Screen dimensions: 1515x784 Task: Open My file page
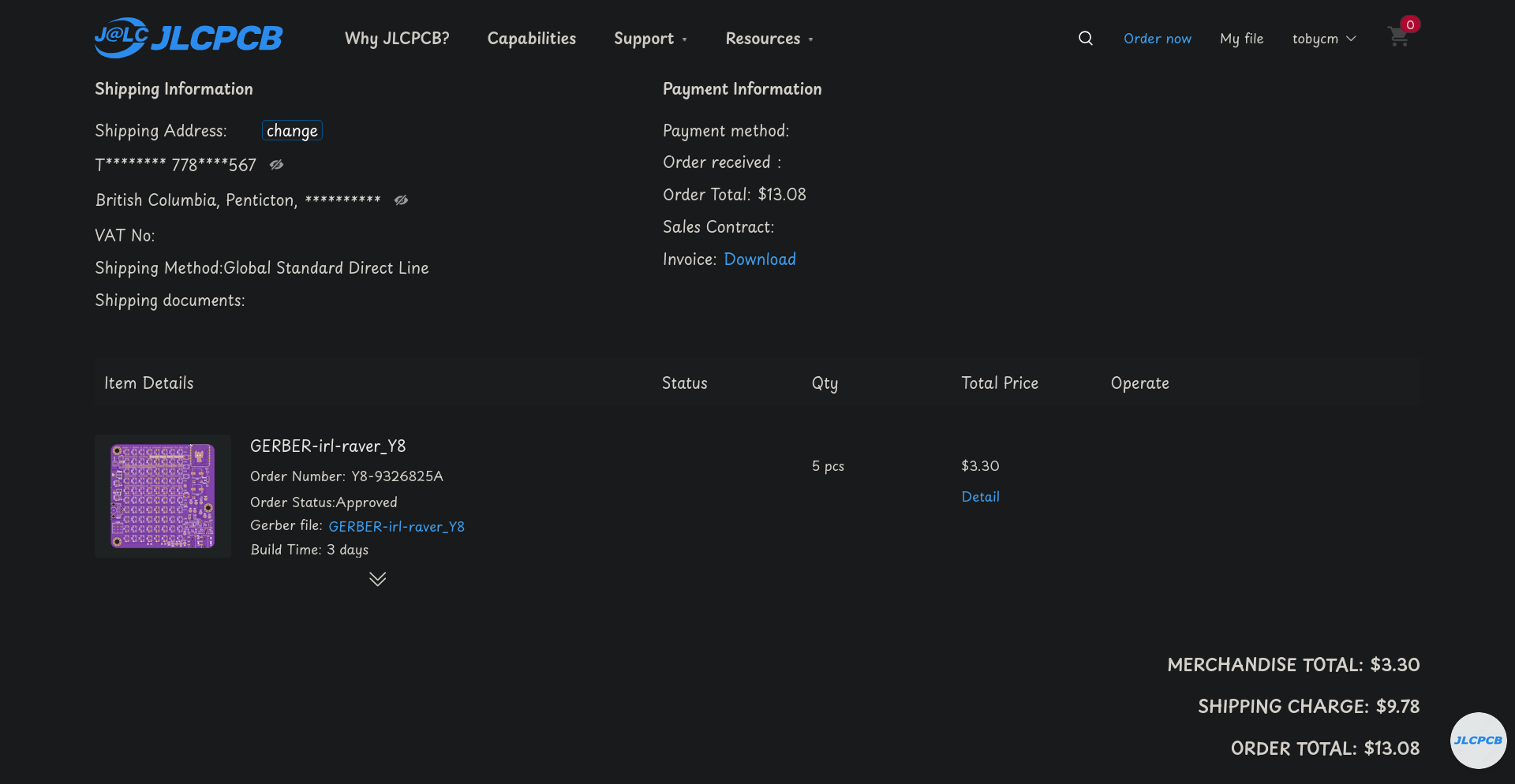(x=1242, y=39)
